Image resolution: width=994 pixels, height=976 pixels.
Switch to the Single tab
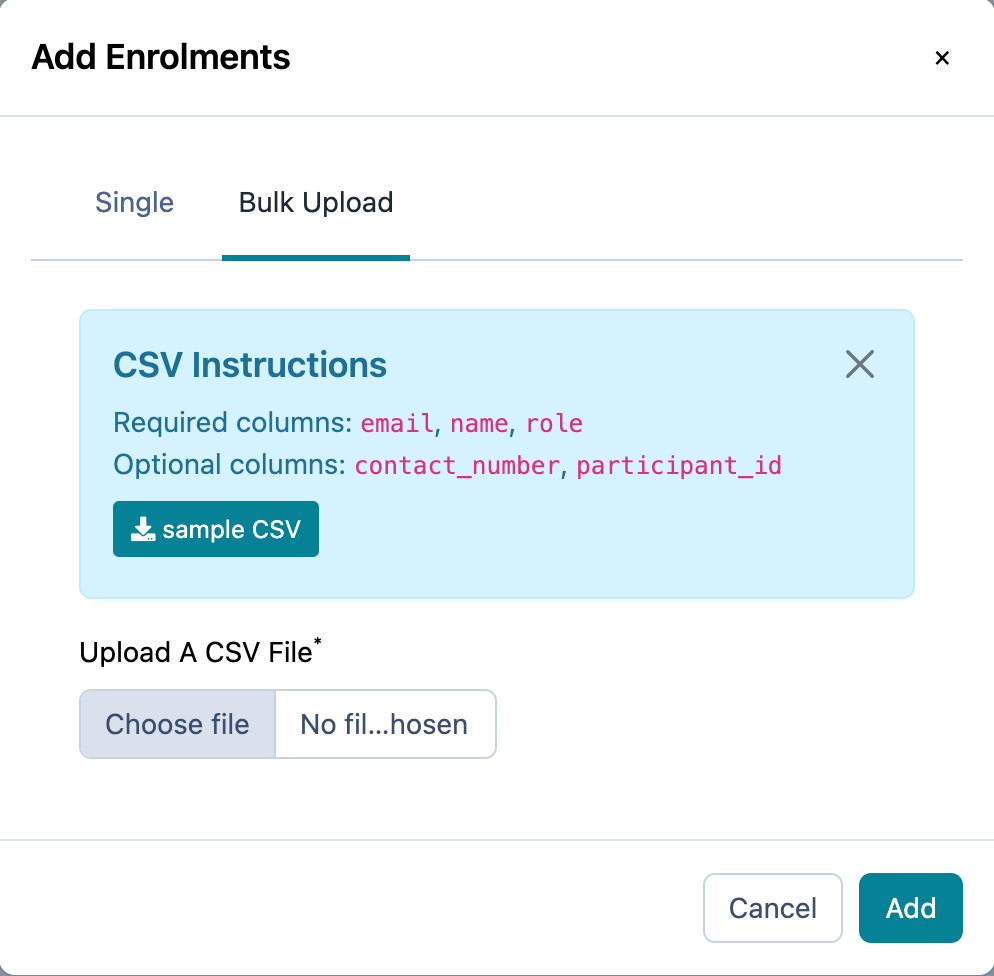click(x=134, y=203)
